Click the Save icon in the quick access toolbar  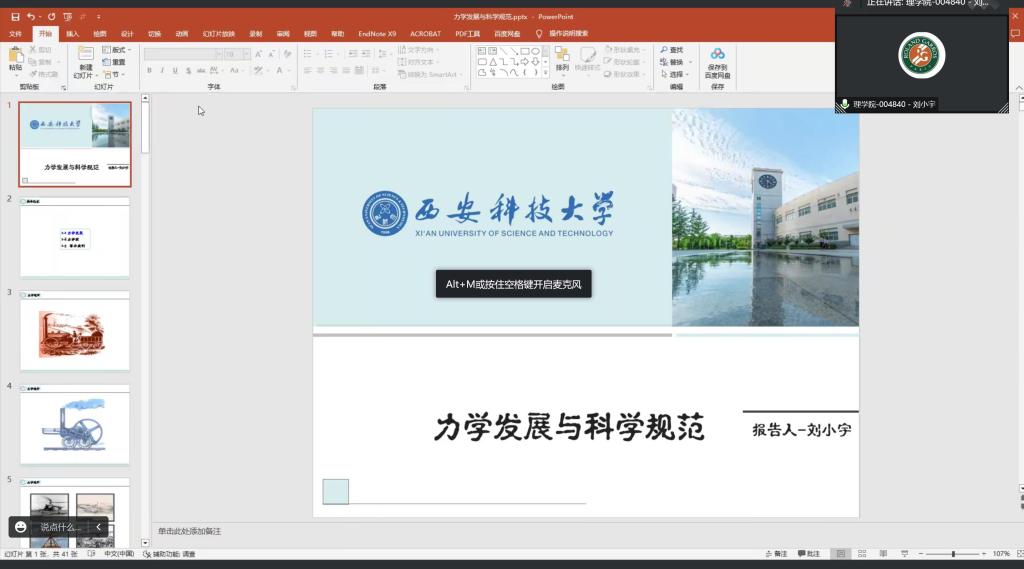(x=15, y=16)
